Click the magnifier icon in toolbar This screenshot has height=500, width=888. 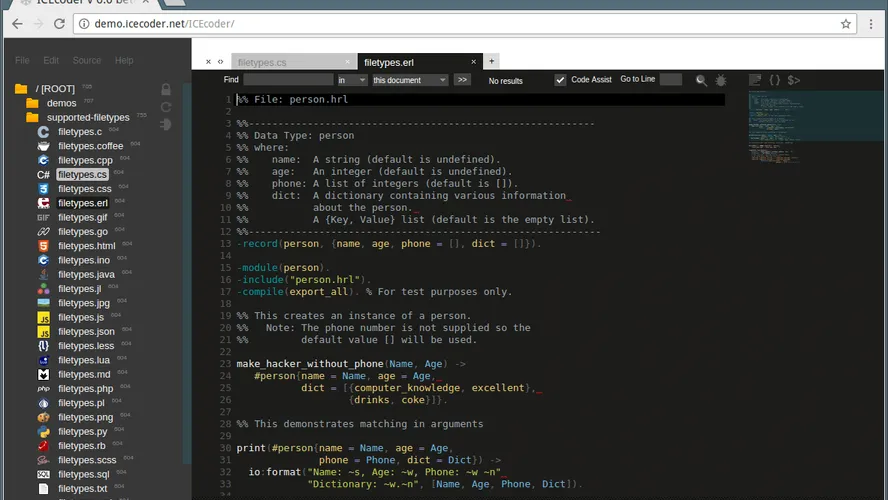click(701, 80)
